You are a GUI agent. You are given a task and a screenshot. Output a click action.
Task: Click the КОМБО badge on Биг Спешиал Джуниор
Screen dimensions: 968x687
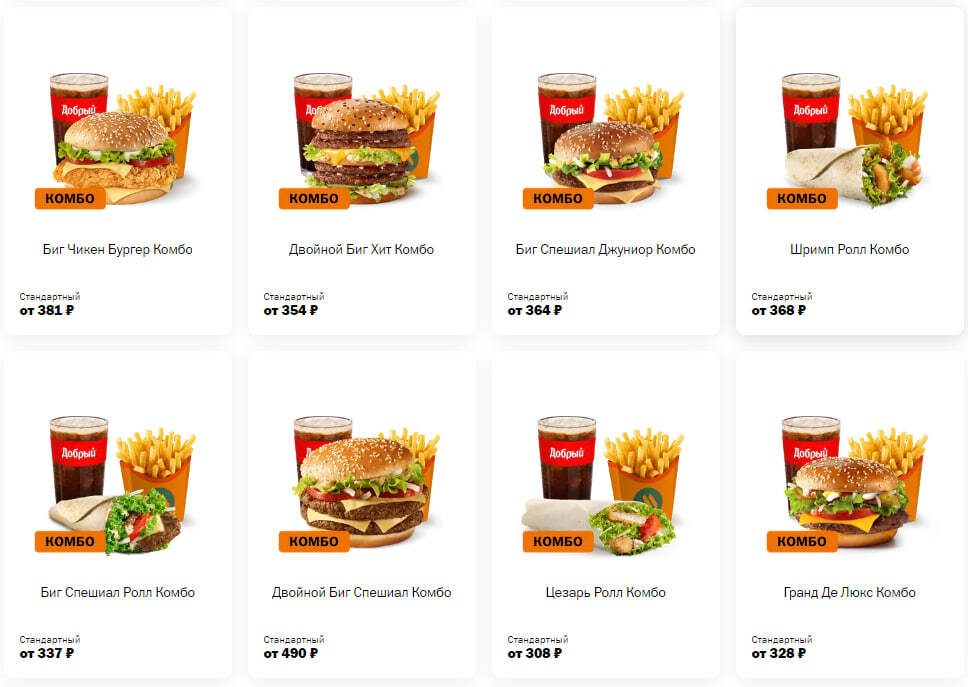(557, 198)
